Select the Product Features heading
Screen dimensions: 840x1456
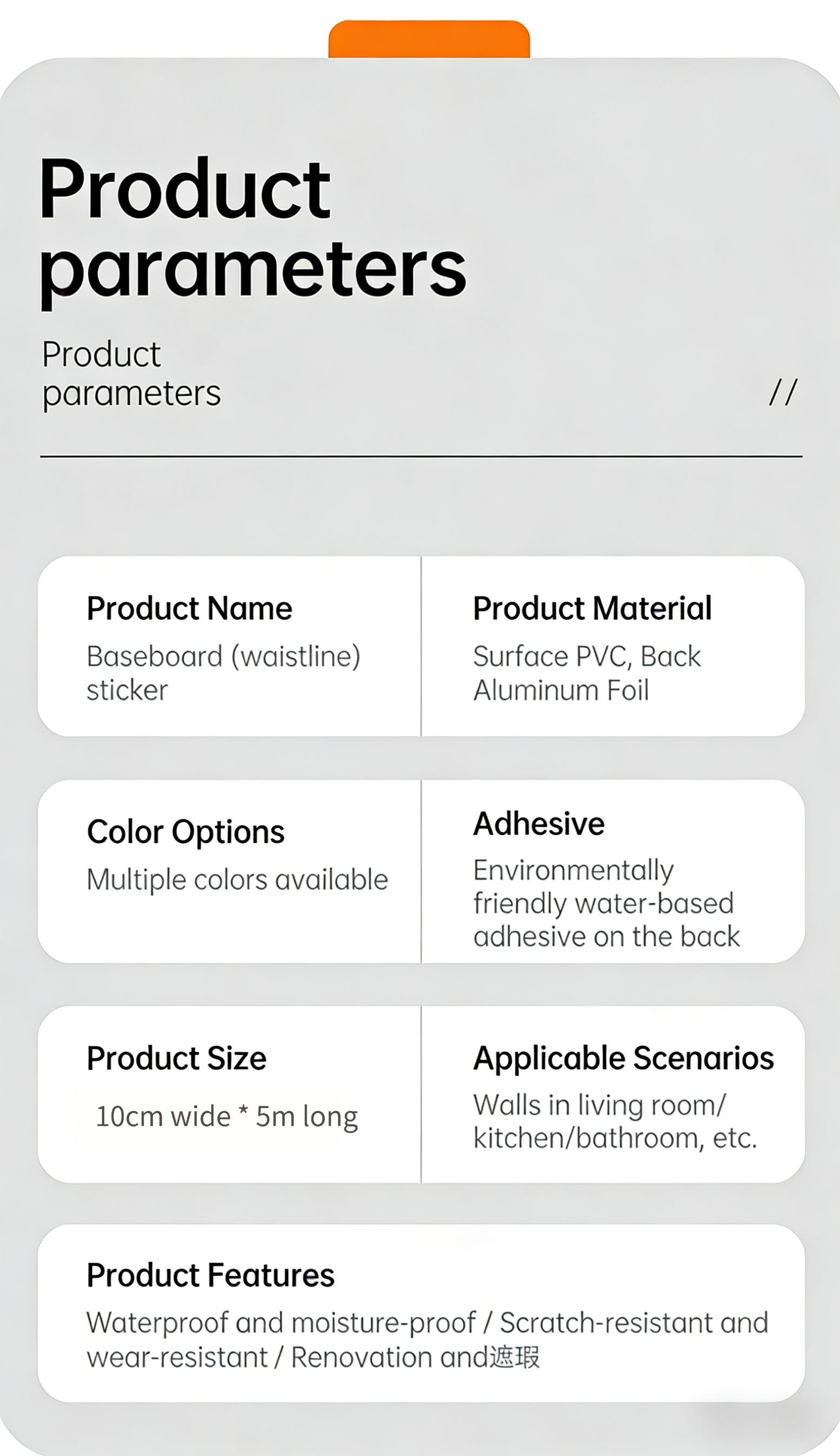(210, 1274)
